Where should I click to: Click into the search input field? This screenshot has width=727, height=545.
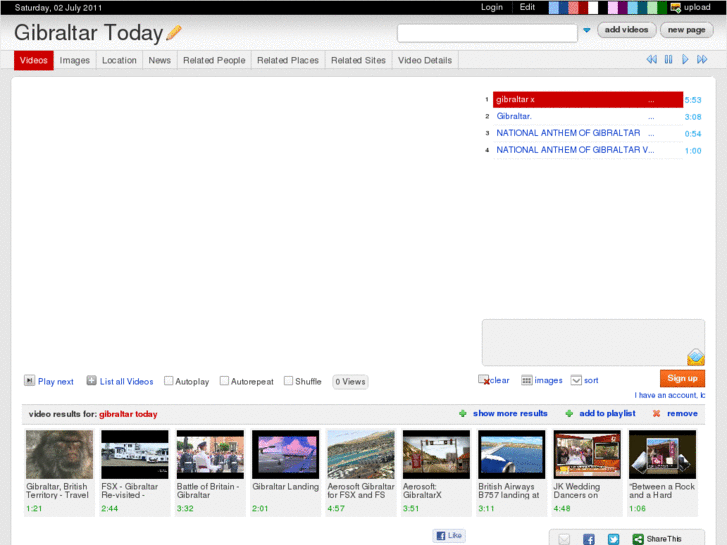pos(487,33)
